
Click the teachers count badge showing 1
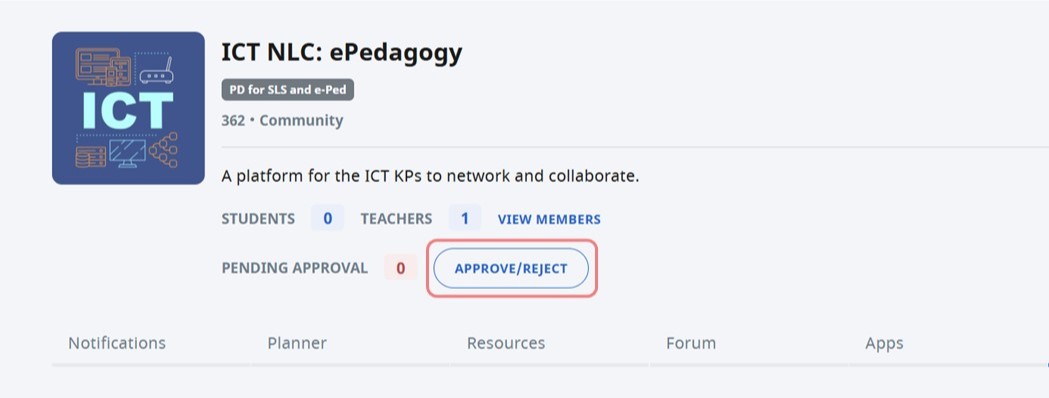coord(465,218)
